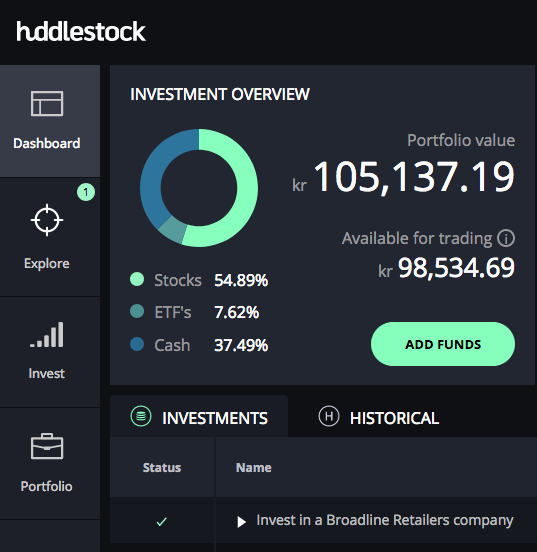
Task: Click the Explore crosshair icon
Action: [47, 220]
